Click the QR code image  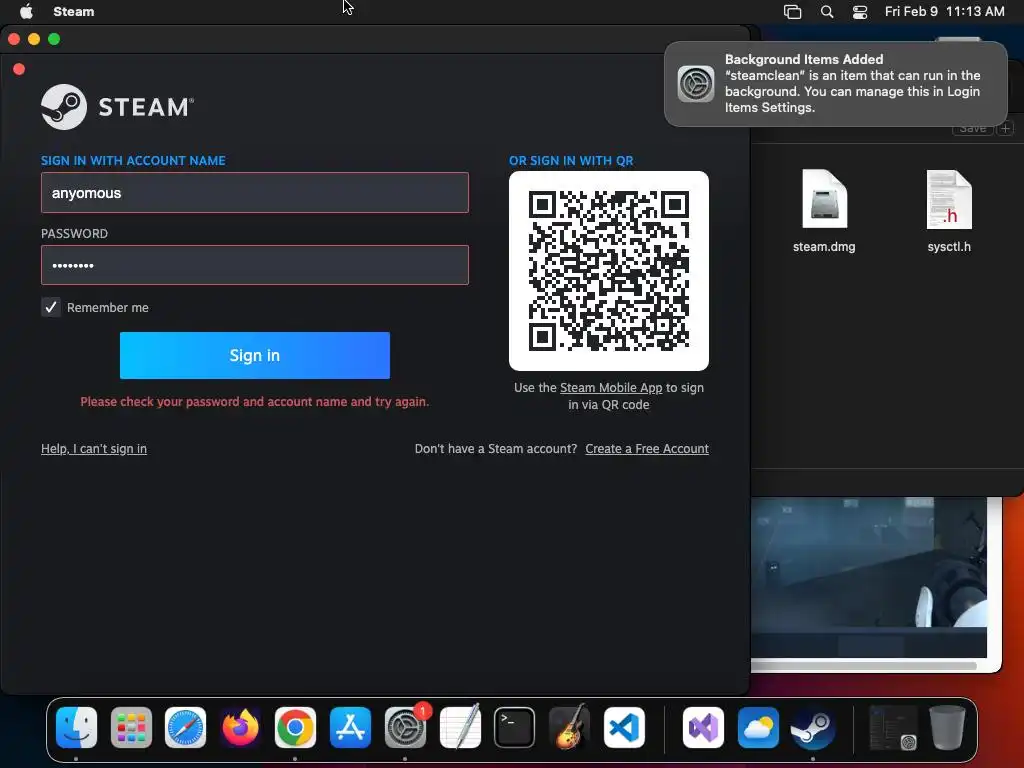pos(609,271)
